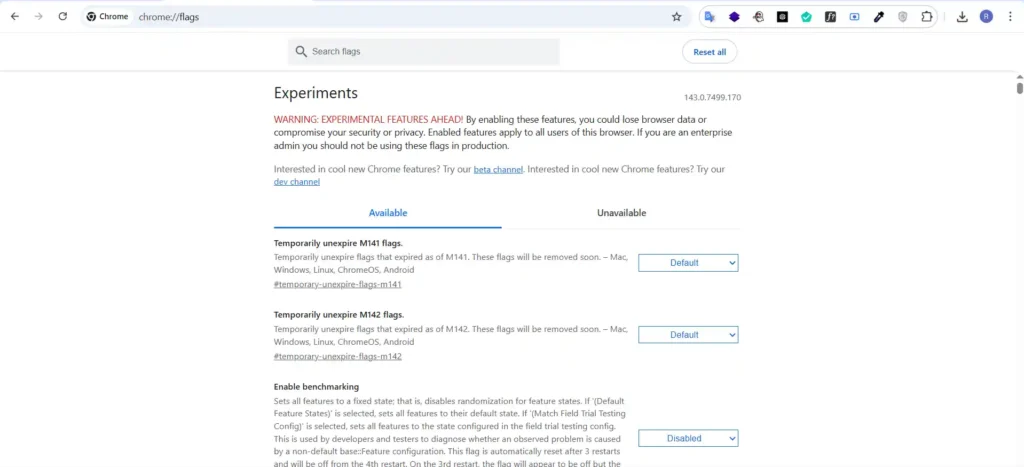Open the beta channel link

pyautogui.click(x=498, y=170)
